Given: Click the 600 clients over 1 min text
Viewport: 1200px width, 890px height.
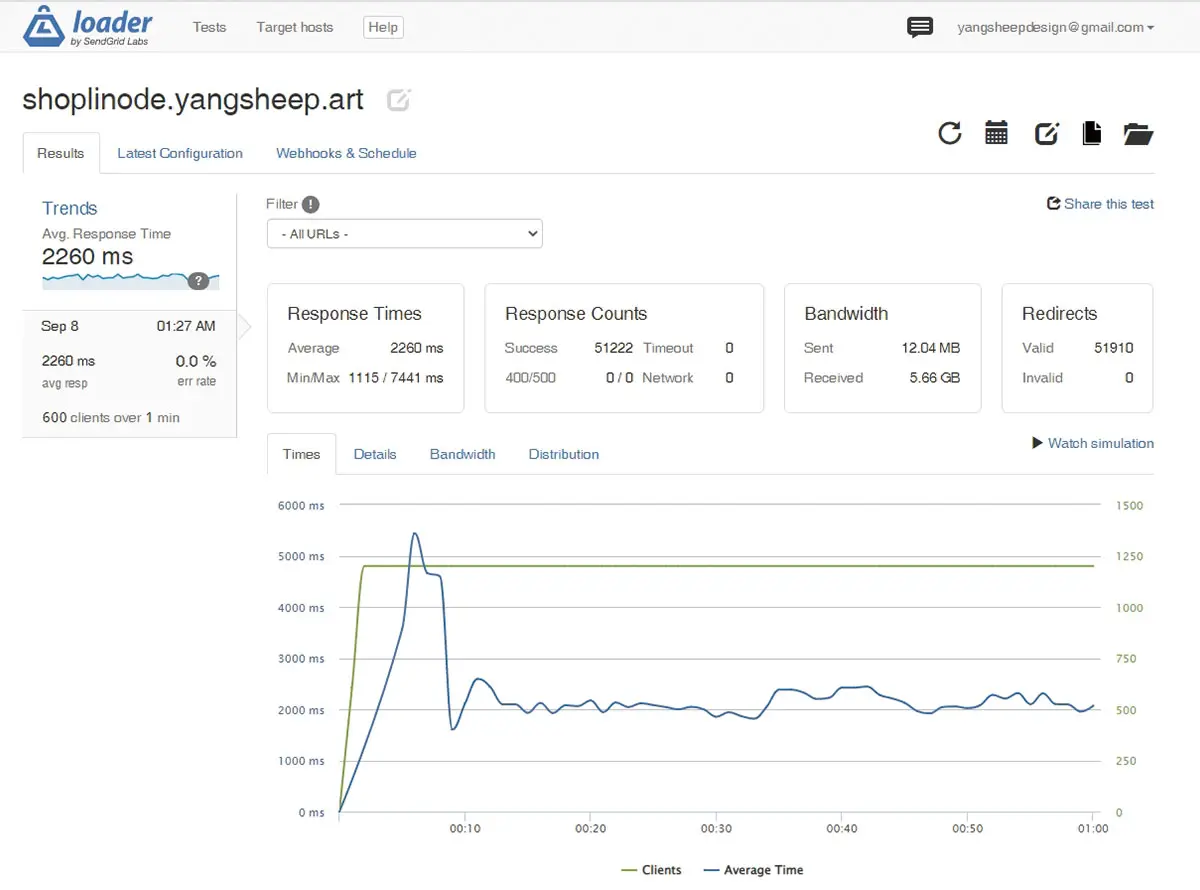Looking at the screenshot, I should pyautogui.click(x=111, y=418).
